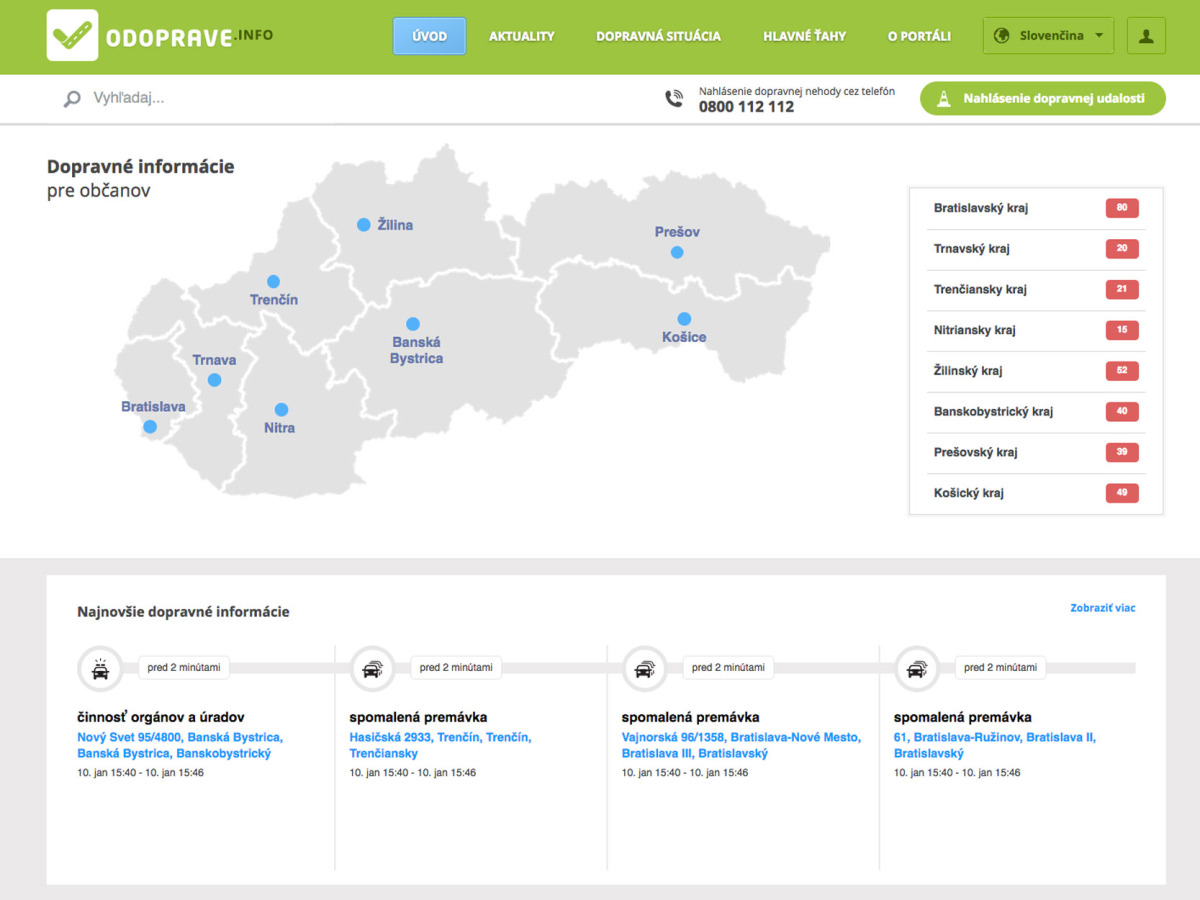Click the činnosť orgánov a úradov heading
Image resolution: width=1200 pixels, height=900 pixels.
(x=161, y=717)
